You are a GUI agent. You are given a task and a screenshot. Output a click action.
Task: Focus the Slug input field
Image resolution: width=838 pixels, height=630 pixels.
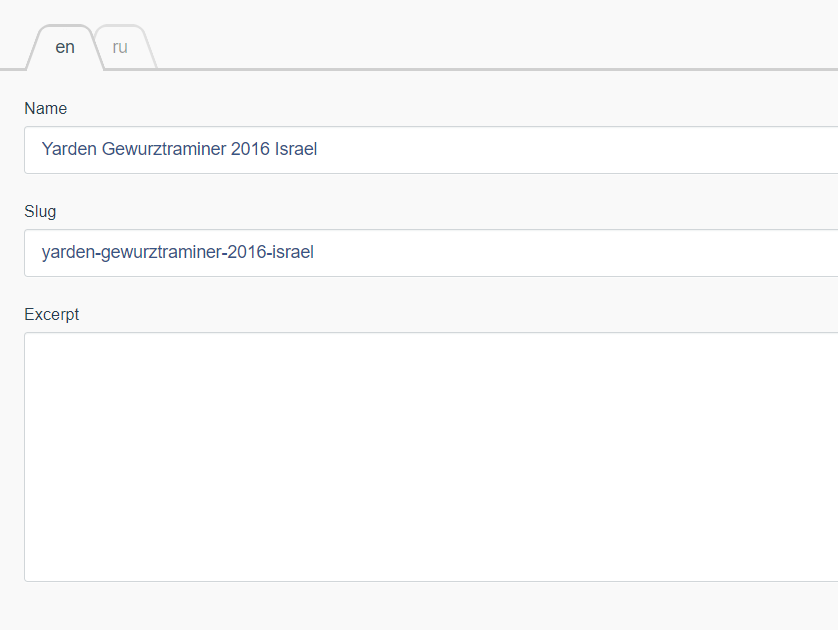point(431,253)
